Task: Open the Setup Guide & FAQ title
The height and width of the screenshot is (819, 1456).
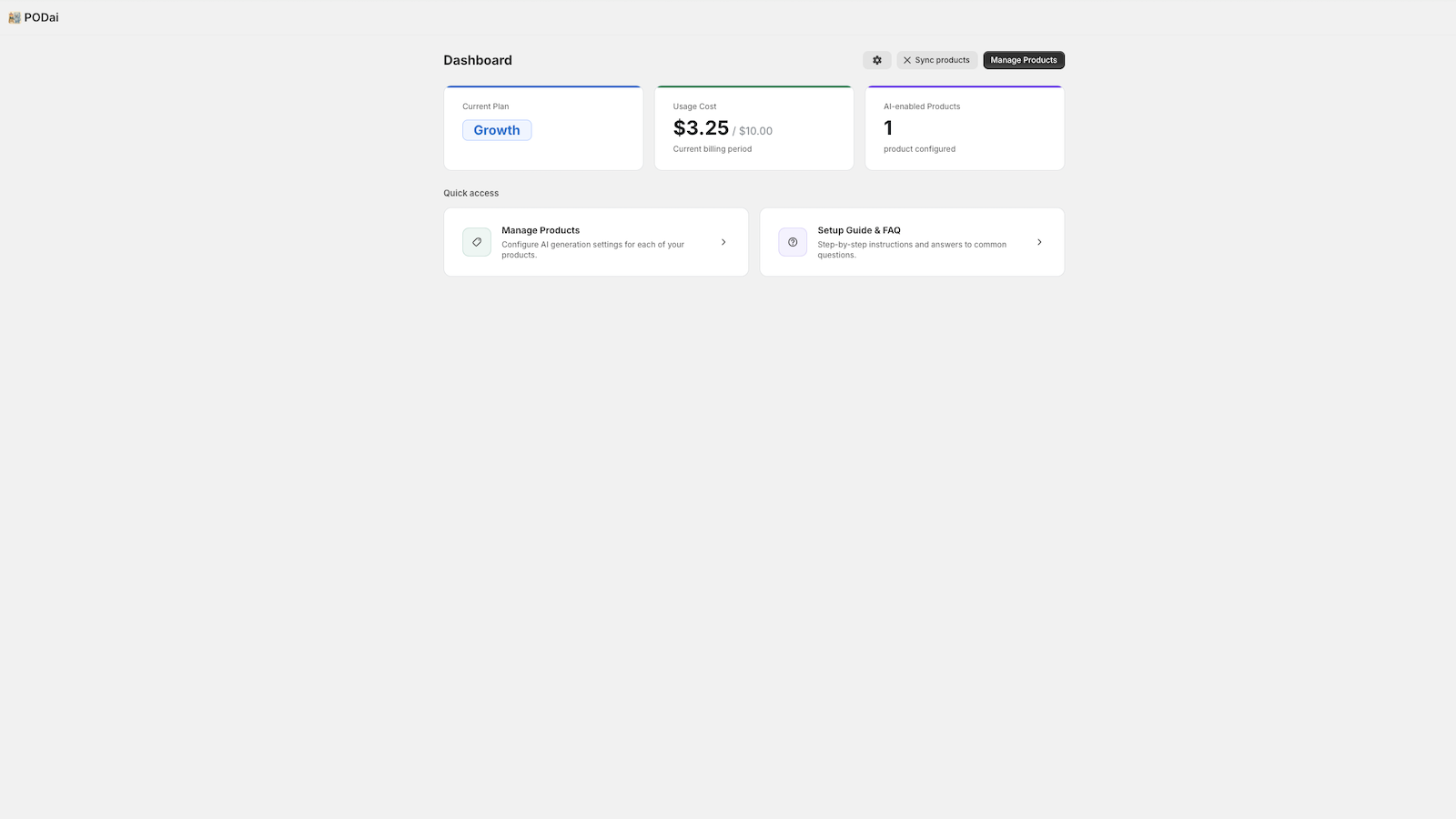Action: click(x=859, y=230)
